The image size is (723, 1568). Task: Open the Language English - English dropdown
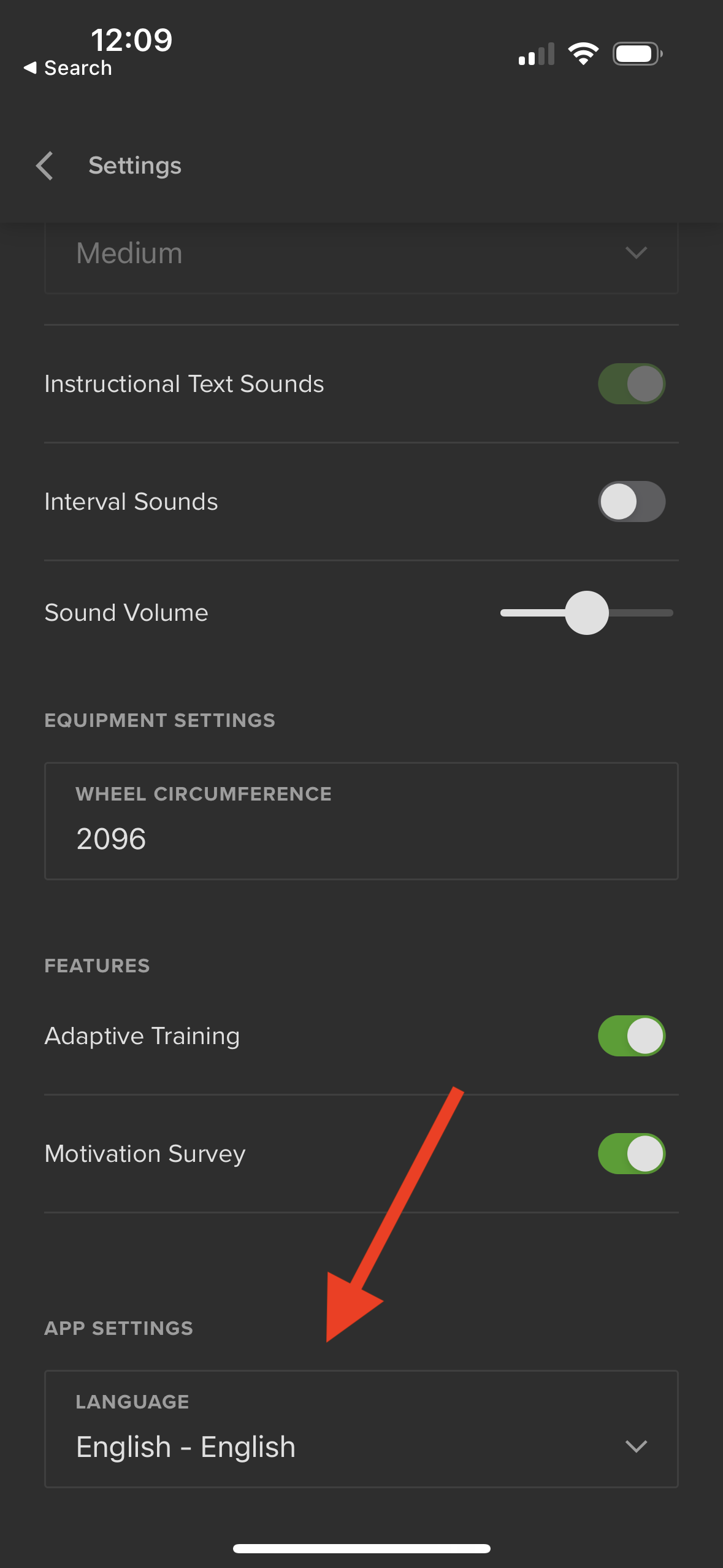click(x=361, y=1429)
